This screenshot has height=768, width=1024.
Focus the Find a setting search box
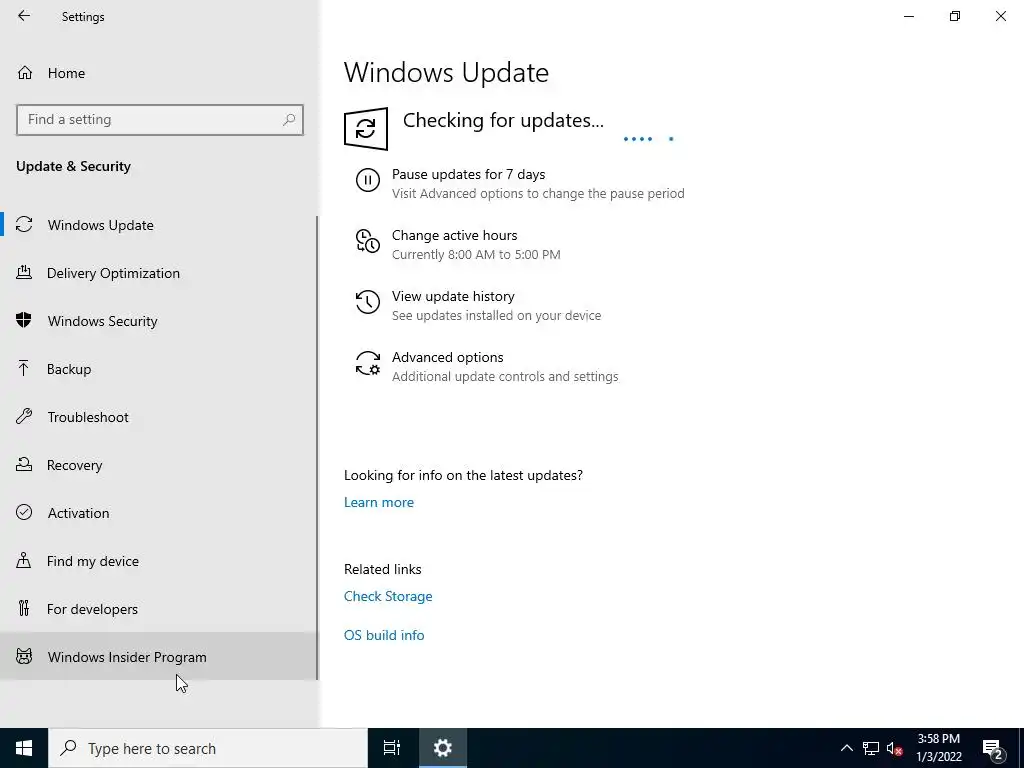159,120
